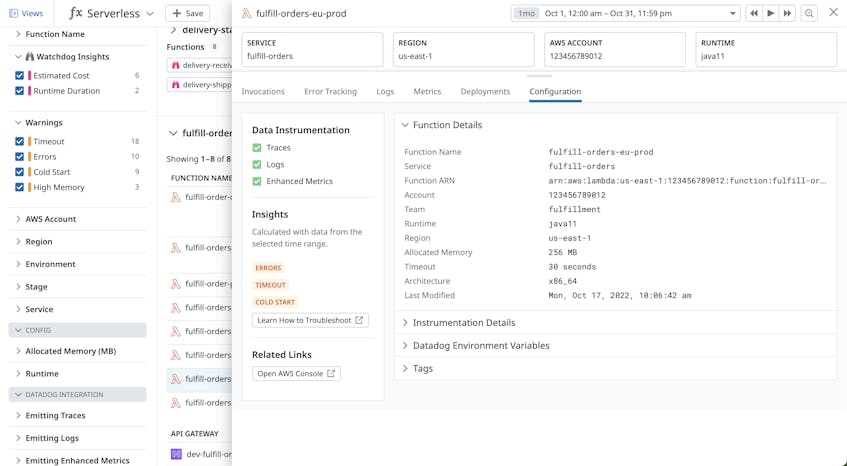This screenshot has height=466, width=847.
Task: Click the Function ARN value text
Action: coord(687,181)
